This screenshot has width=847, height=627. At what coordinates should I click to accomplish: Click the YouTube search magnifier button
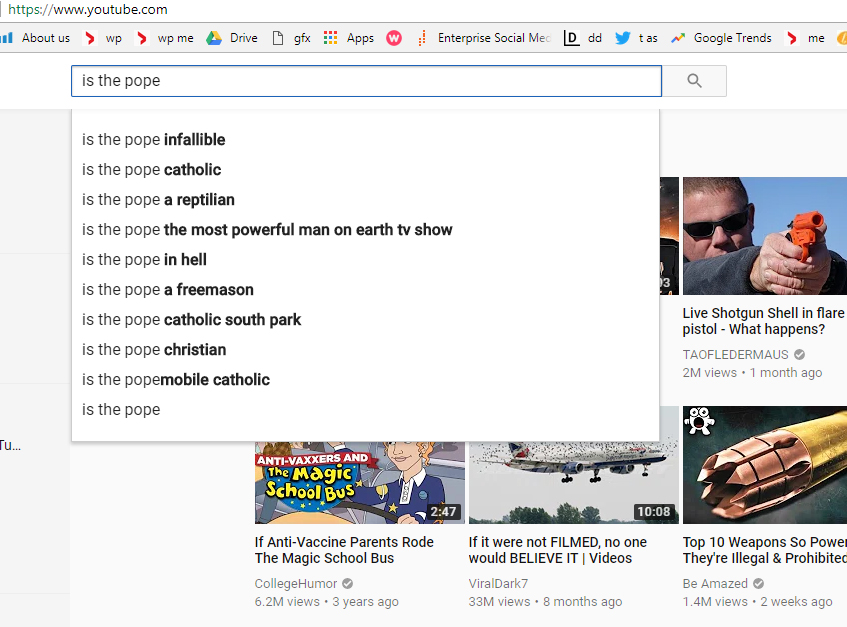(x=694, y=81)
